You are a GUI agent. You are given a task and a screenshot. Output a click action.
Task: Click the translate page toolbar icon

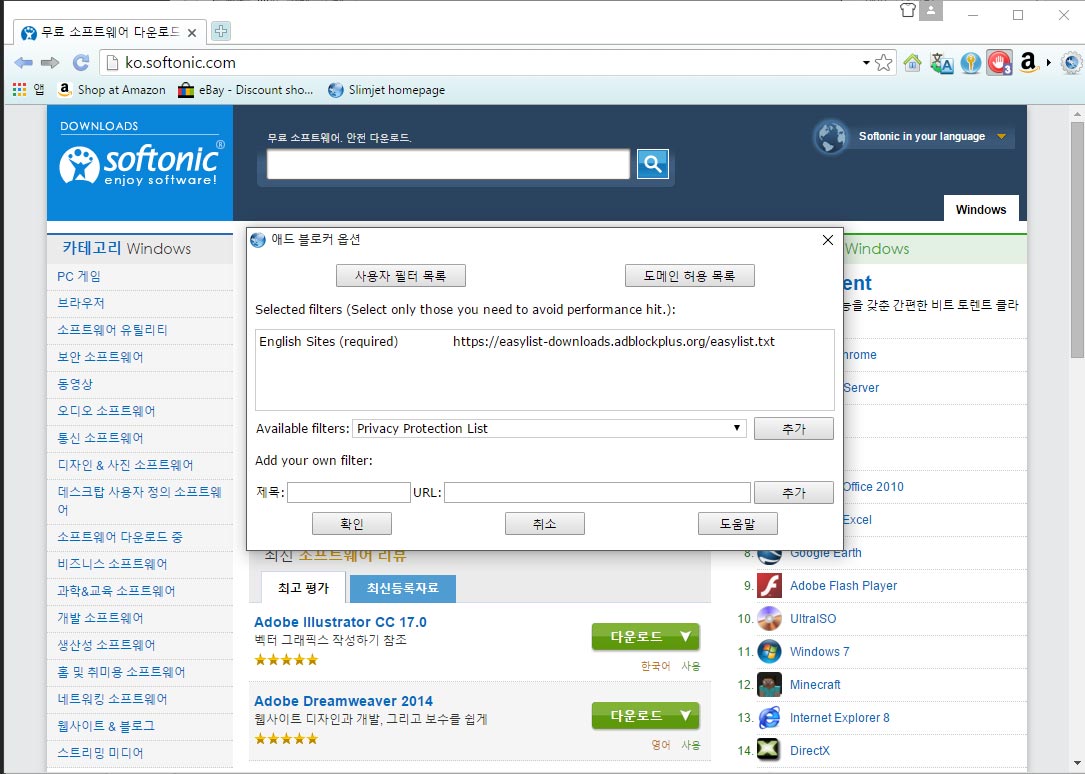(x=942, y=63)
